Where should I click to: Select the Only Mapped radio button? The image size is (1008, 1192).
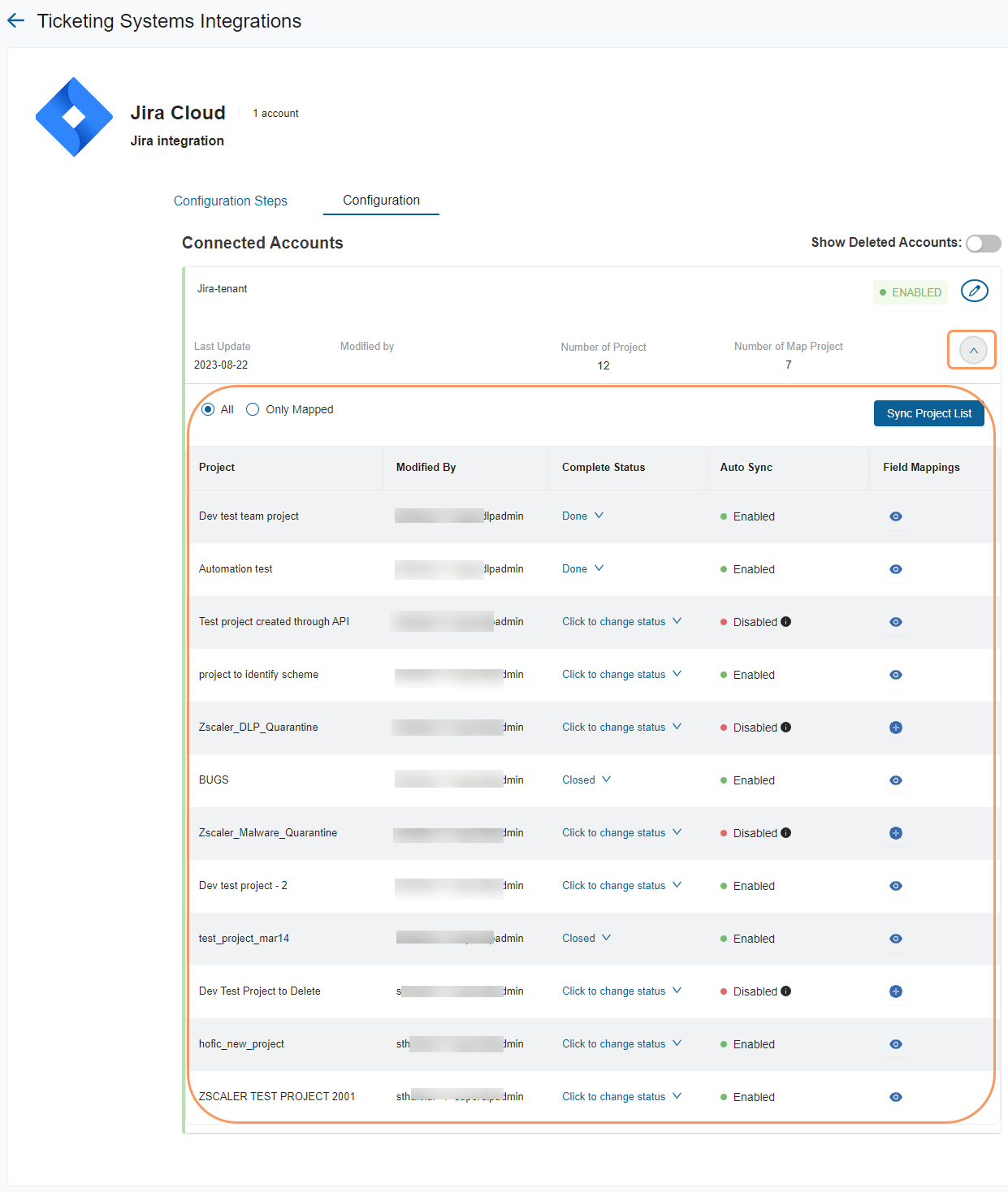coord(253,409)
